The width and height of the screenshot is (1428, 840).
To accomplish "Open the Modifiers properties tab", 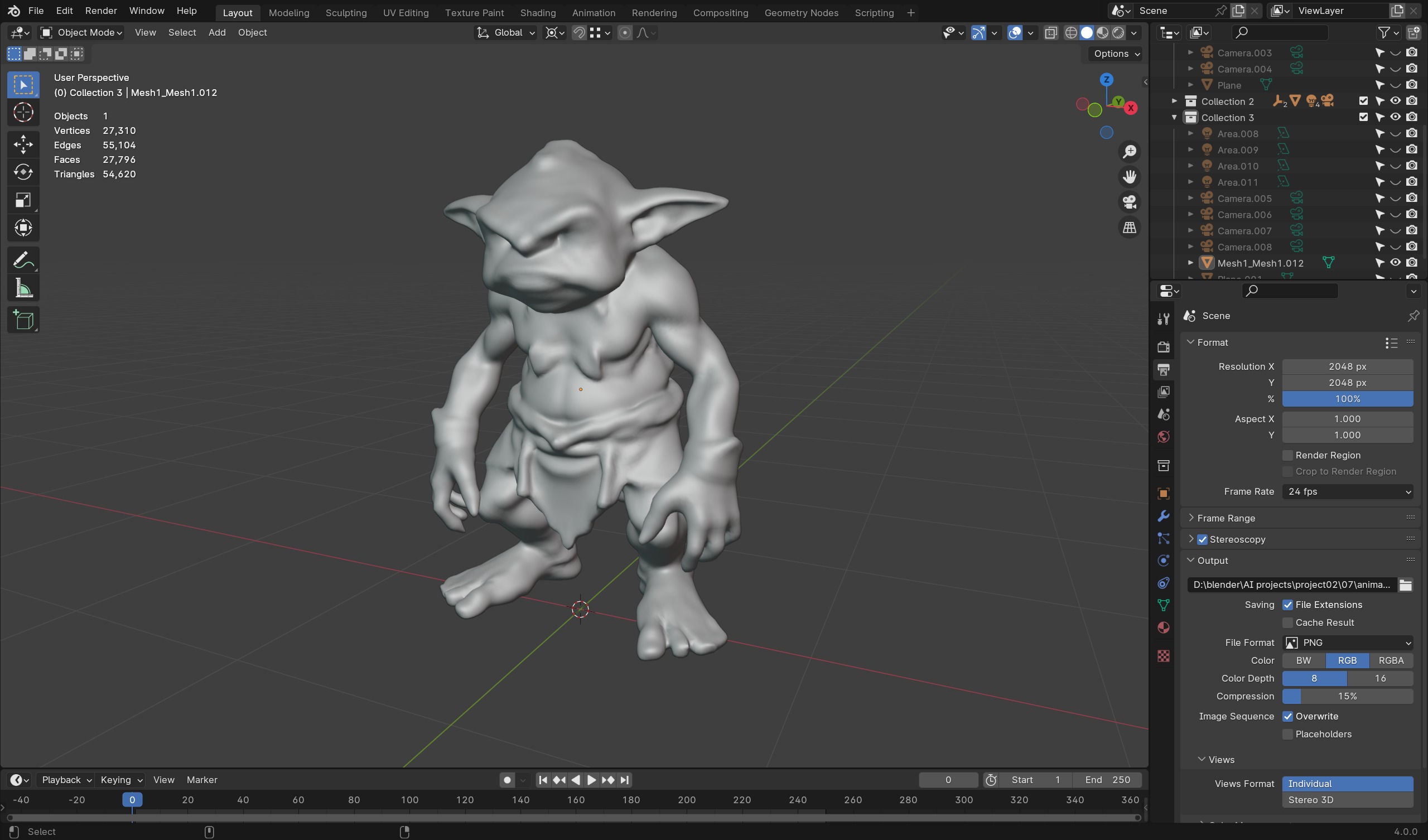I will tap(1164, 516).
